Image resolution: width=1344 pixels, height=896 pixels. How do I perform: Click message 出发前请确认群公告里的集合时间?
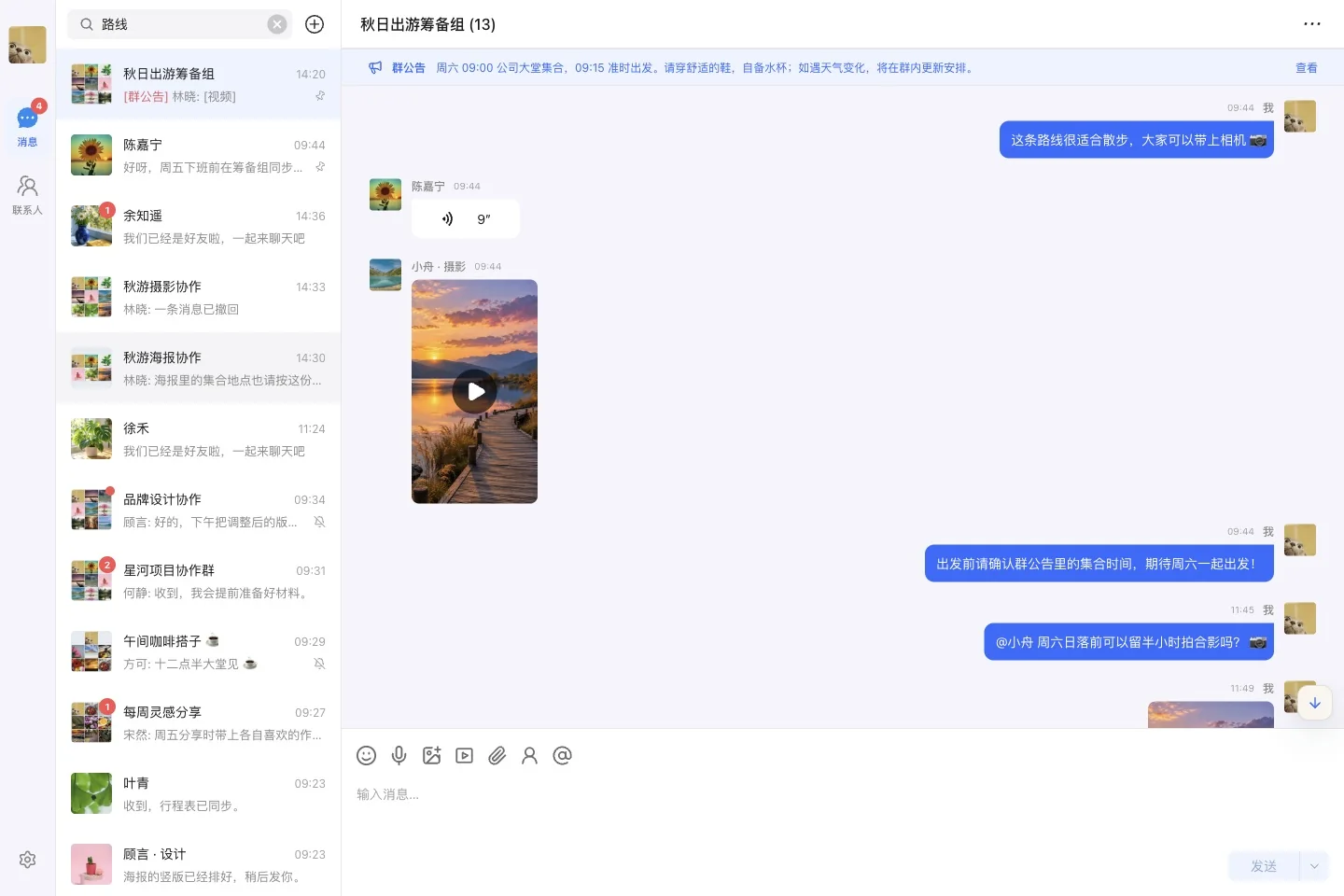click(x=1099, y=564)
